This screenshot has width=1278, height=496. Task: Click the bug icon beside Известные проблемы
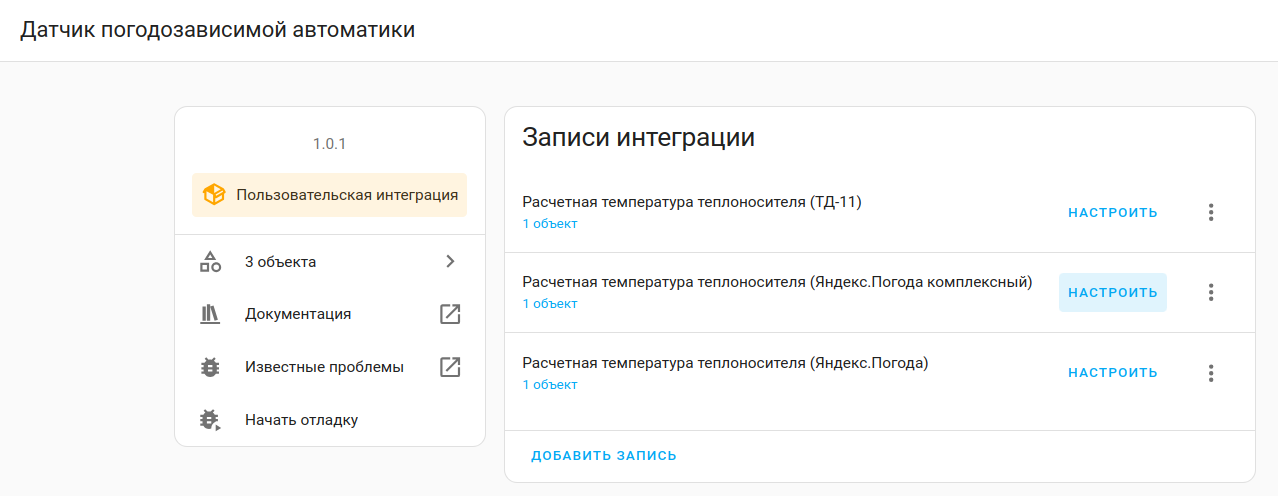[210, 367]
